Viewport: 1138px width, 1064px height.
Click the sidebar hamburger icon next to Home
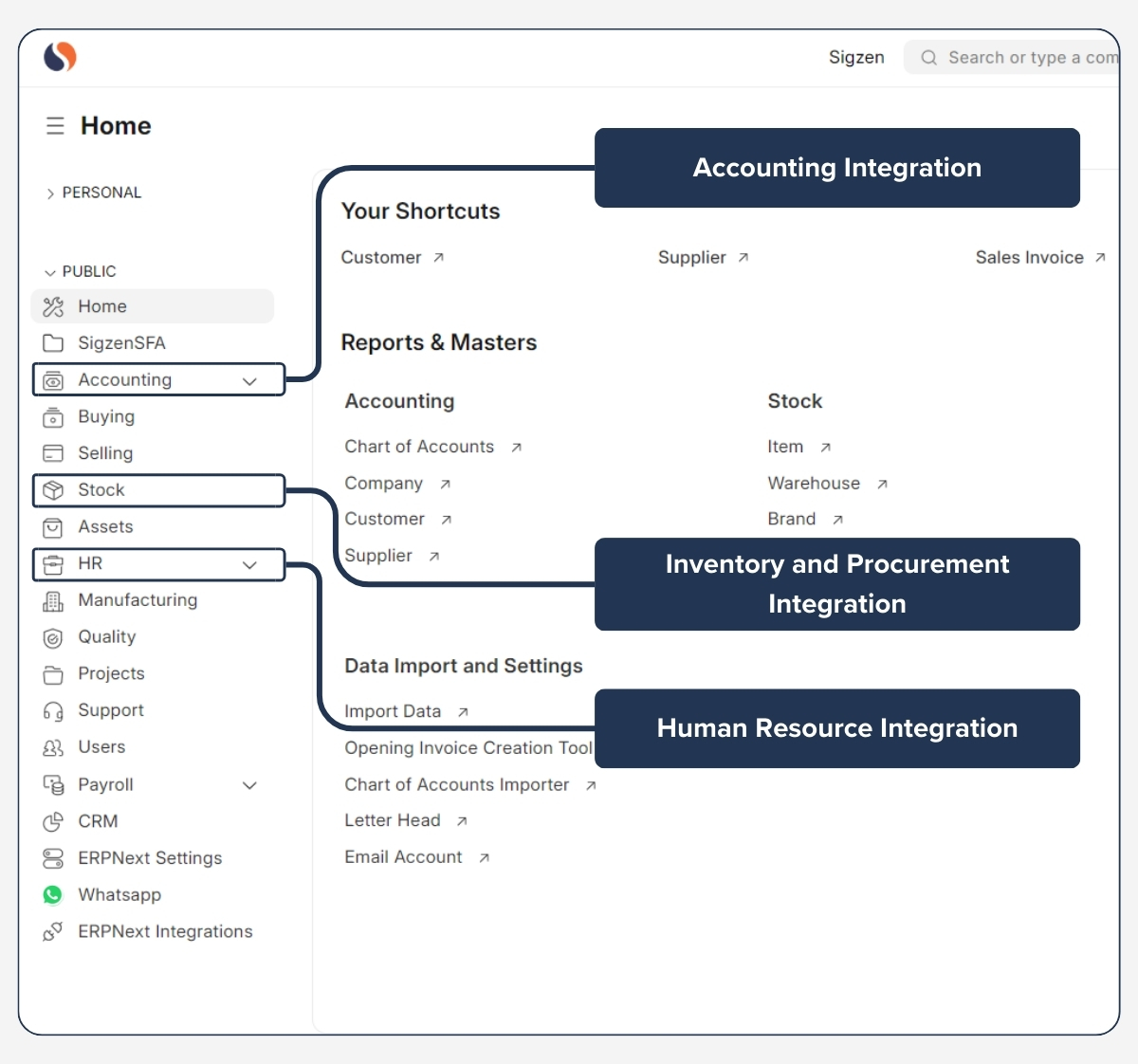[55, 124]
